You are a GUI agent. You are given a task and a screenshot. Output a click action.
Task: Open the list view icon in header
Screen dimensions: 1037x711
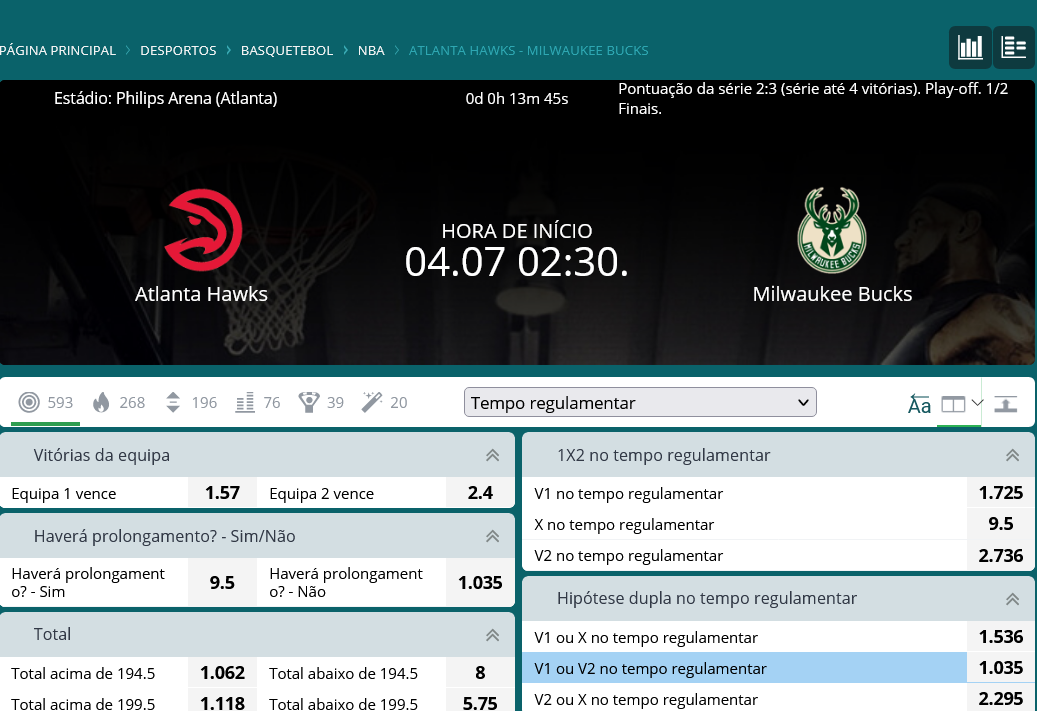(x=1014, y=48)
